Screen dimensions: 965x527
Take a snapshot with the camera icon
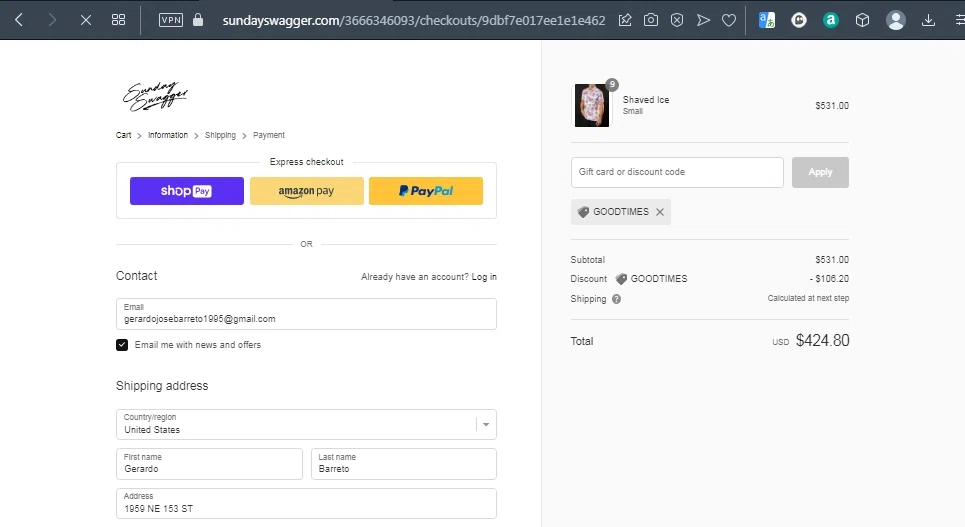(651, 20)
